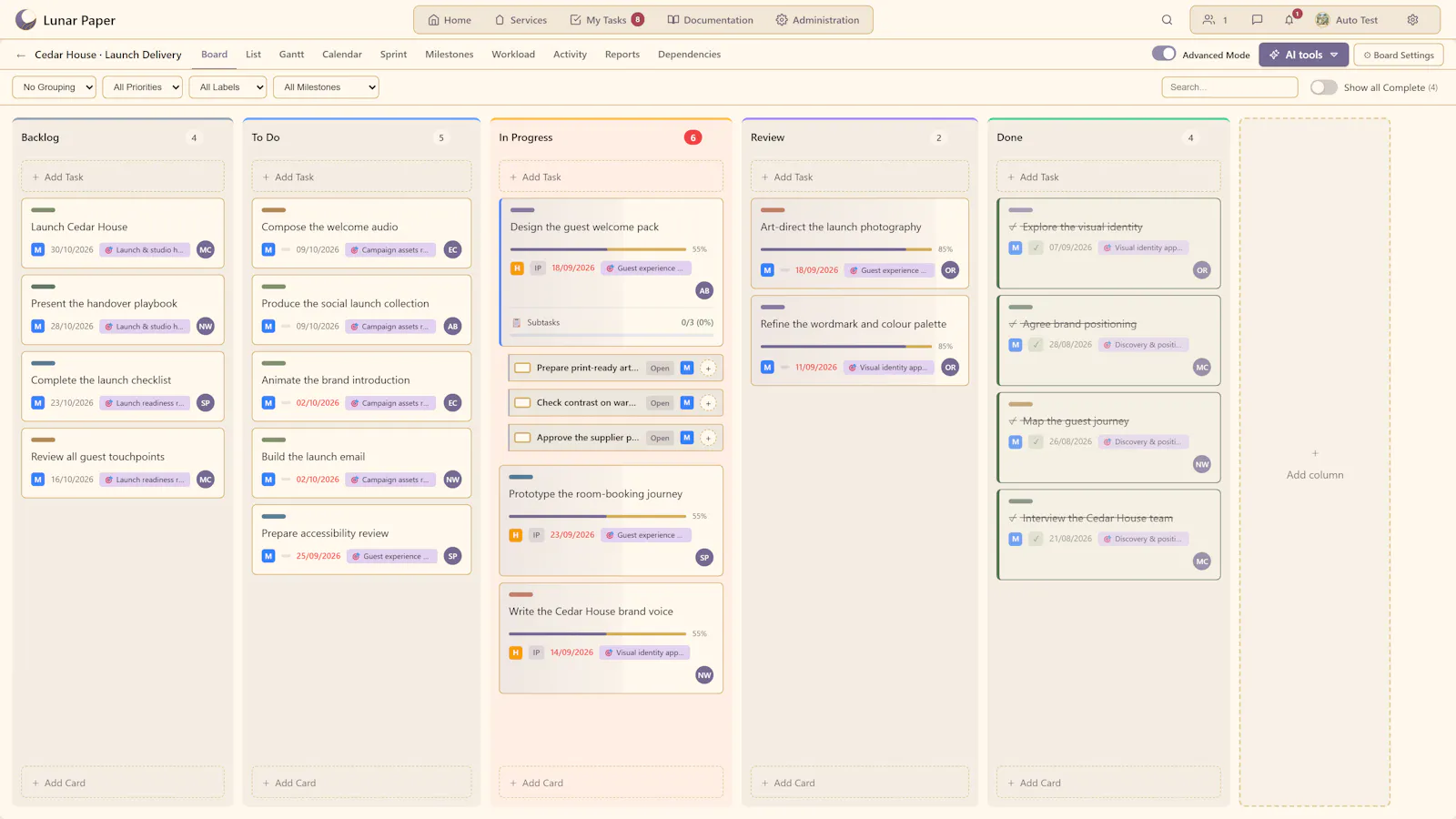Click SP avatar on Prepare accessibility review
1456x819 pixels.
(453, 556)
